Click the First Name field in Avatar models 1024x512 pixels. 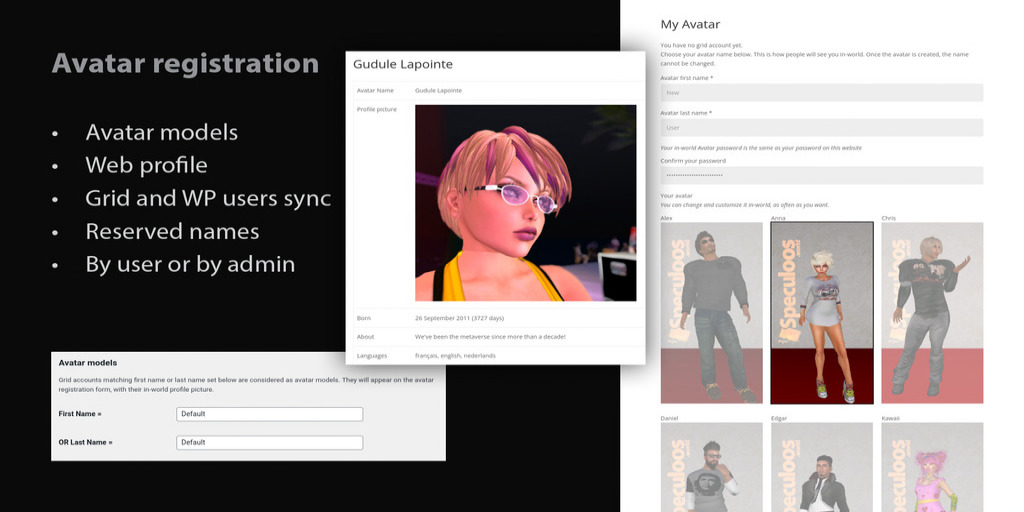click(270, 414)
